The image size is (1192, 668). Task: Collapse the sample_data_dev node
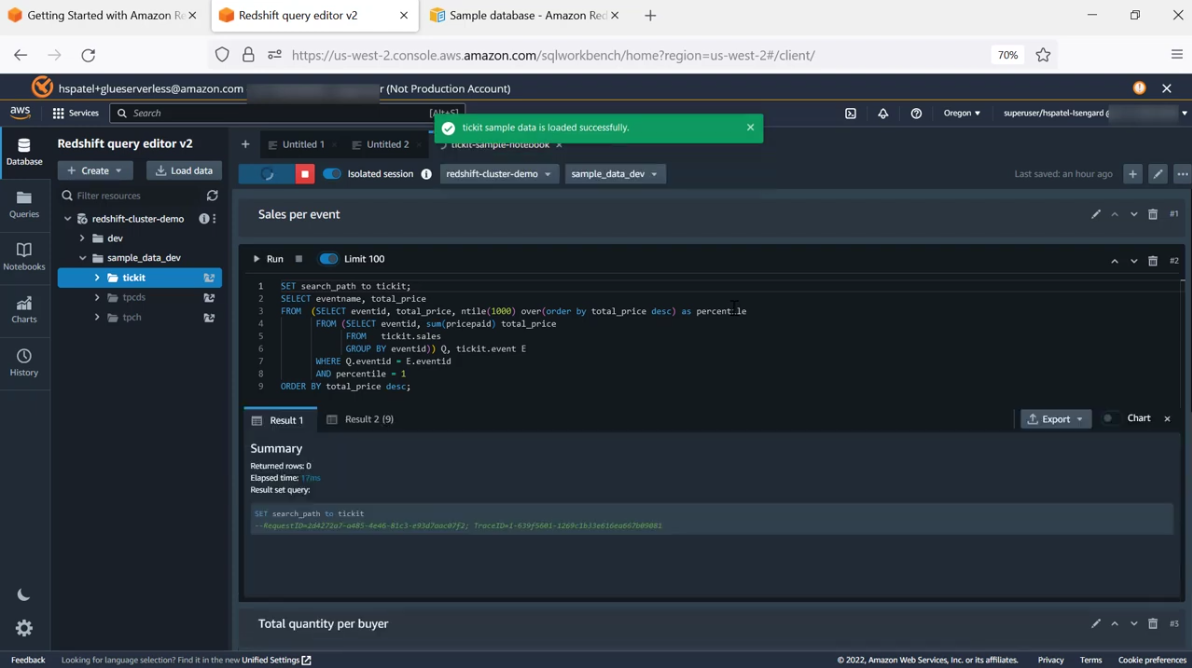click(82, 258)
